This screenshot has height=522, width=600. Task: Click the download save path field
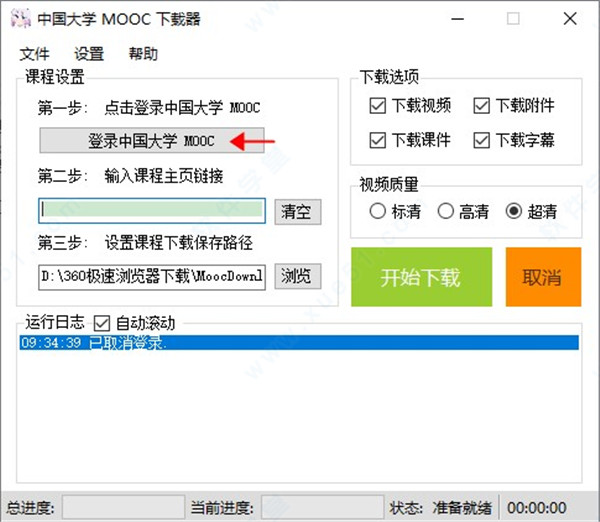click(x=152, y=276)
